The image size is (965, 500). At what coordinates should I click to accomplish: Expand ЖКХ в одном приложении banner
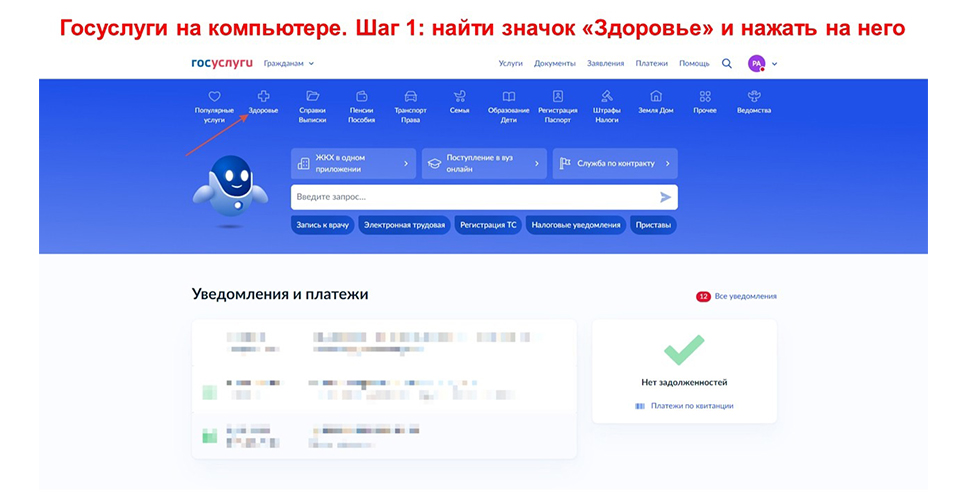pyautogui.click(x=353, y=163)
